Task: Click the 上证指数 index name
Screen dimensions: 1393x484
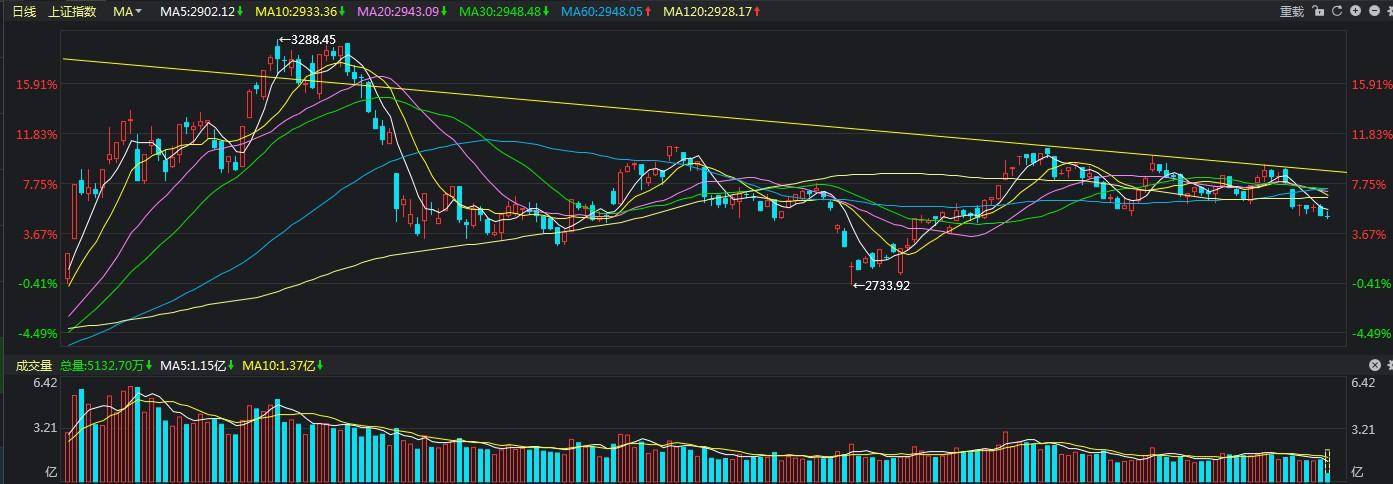Action: 73,11
